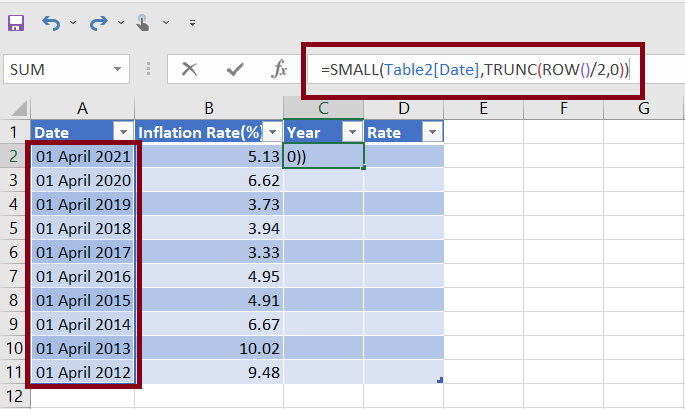Click the Undo arrow icon

click(53, 21)
